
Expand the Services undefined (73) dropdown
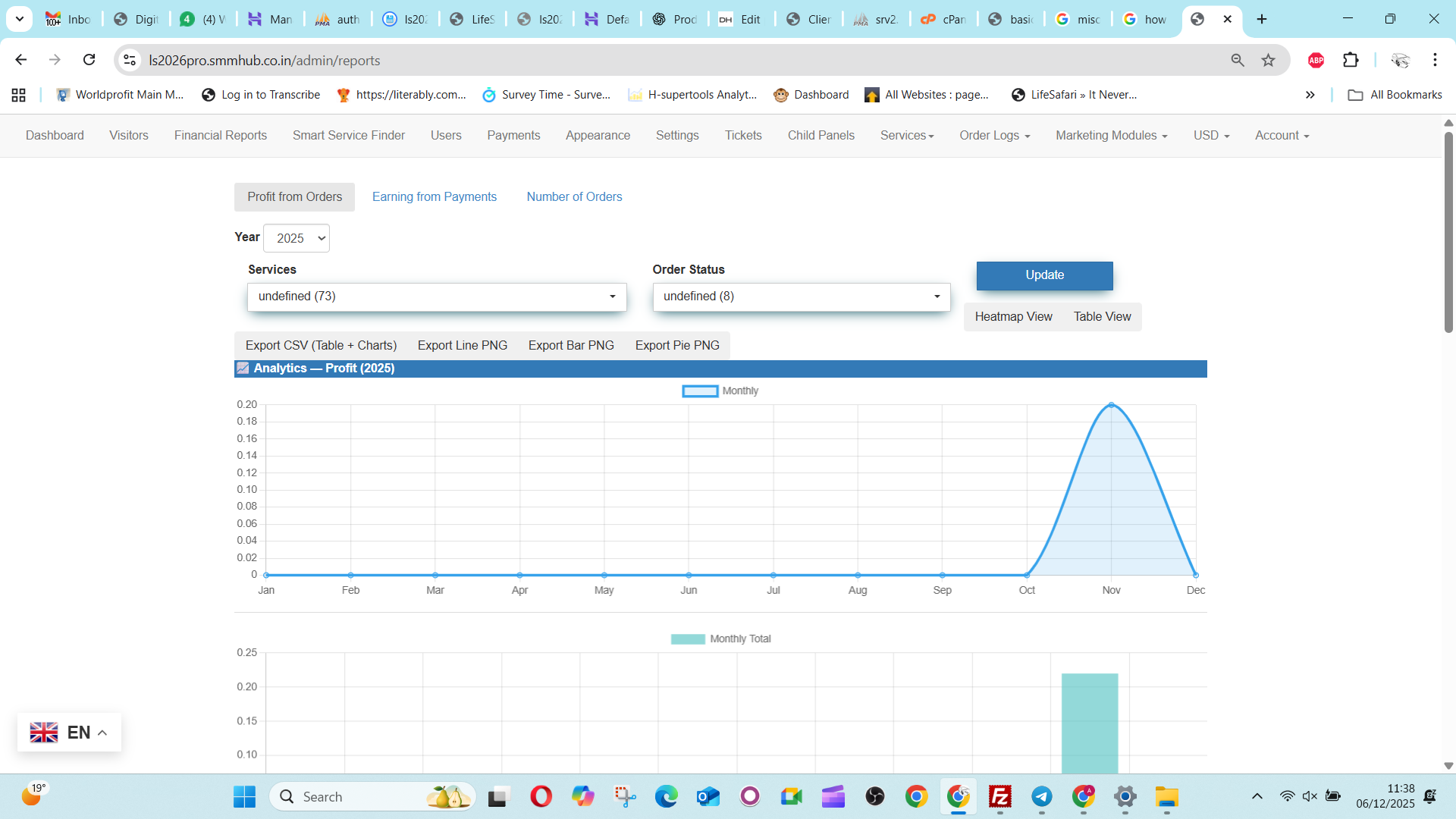[437, 297]
